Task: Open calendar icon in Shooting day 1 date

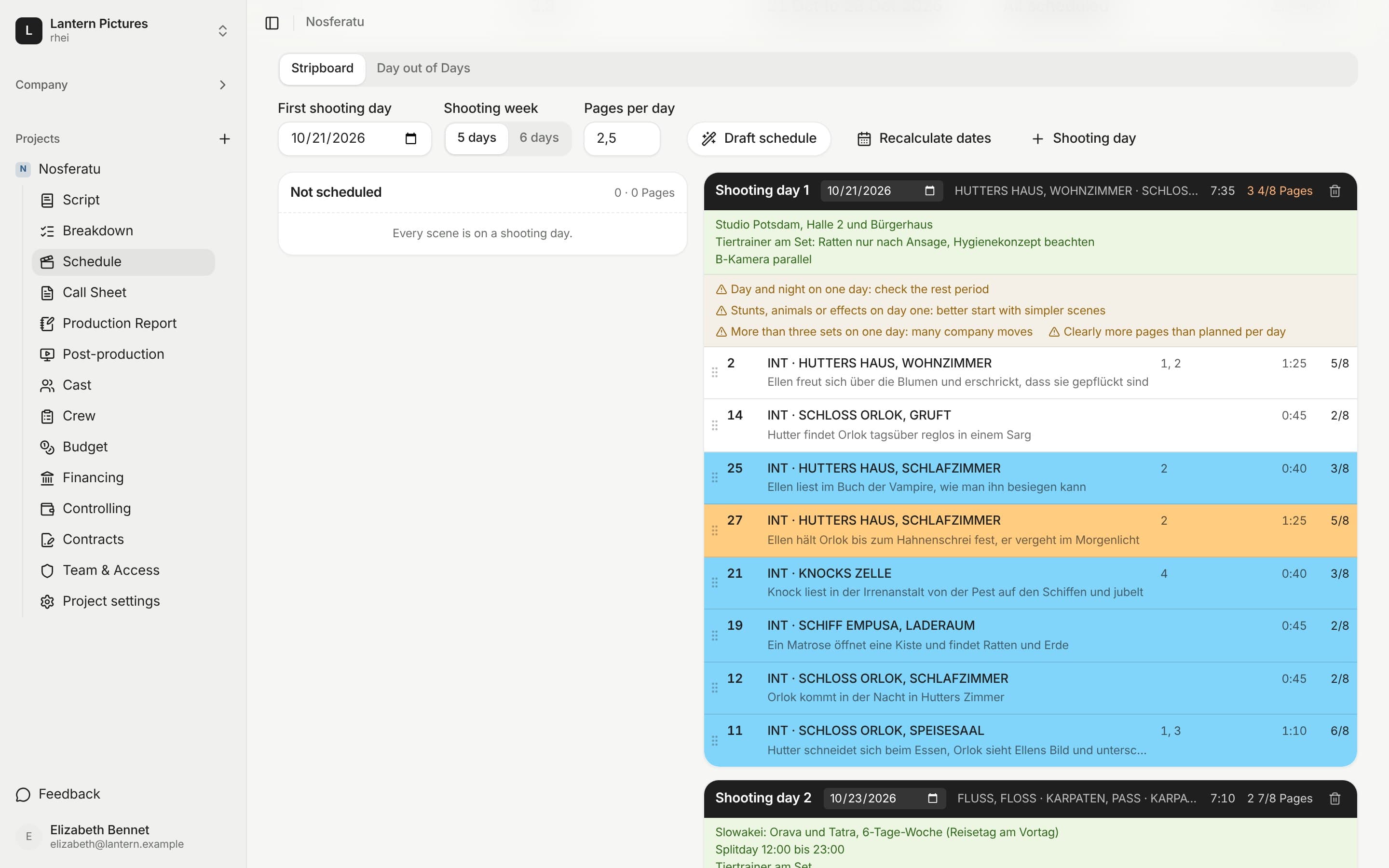Action: (930, 191)
